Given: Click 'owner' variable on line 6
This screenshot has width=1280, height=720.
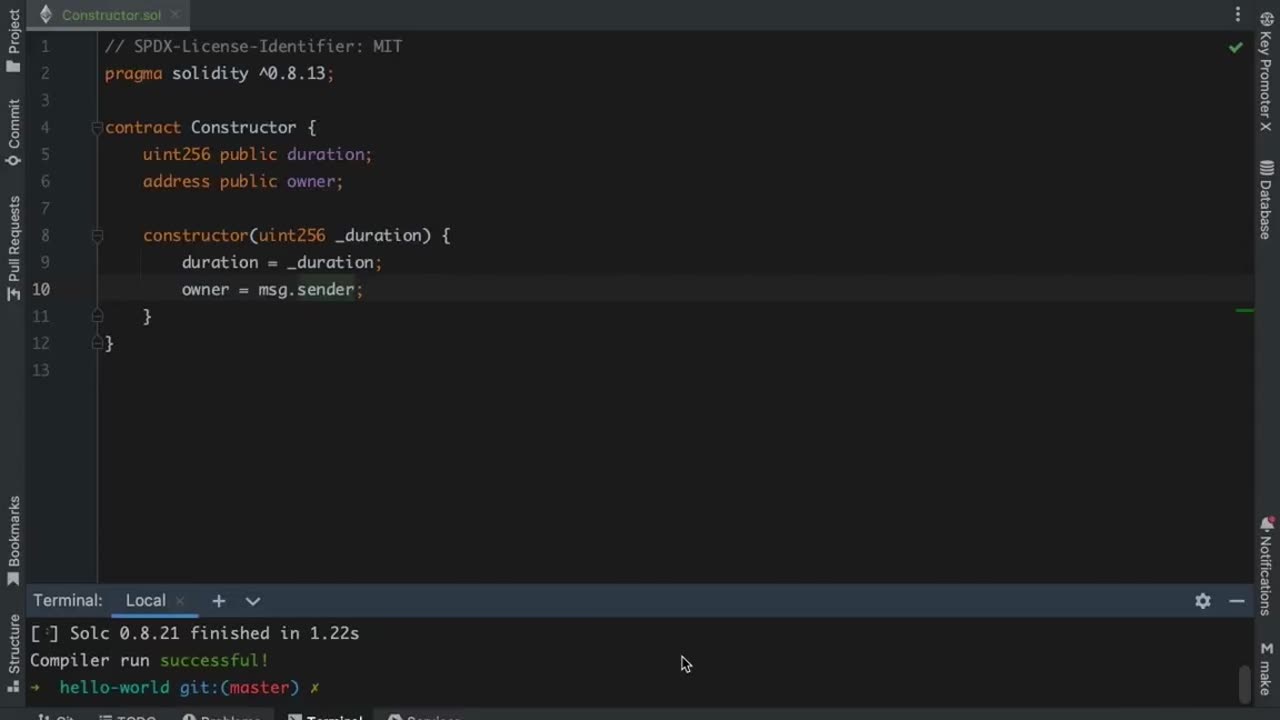Looking at the screenshot, I should click(311, 181).
